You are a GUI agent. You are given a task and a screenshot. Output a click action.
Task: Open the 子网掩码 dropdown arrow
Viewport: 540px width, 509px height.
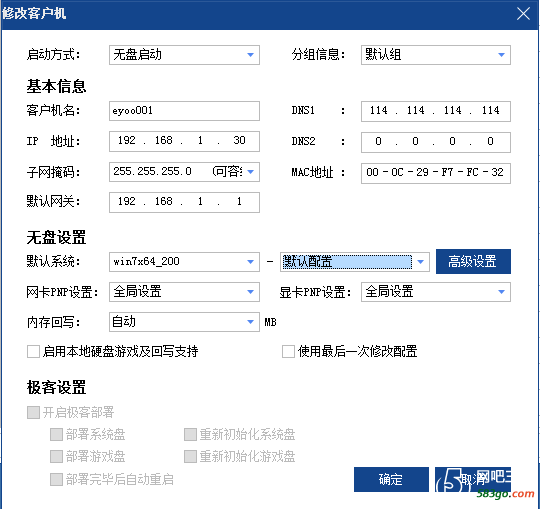click(x=251, y=172)
